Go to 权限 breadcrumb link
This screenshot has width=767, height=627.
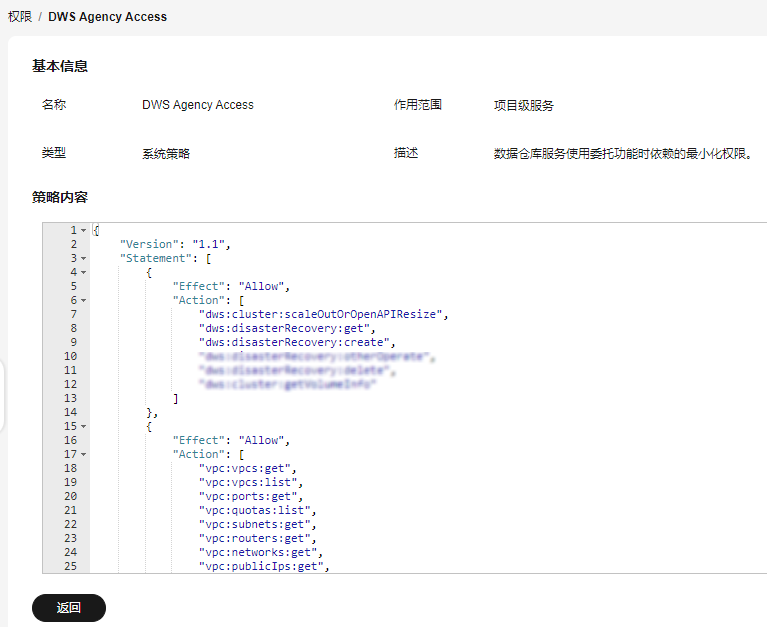click(20, 17)
